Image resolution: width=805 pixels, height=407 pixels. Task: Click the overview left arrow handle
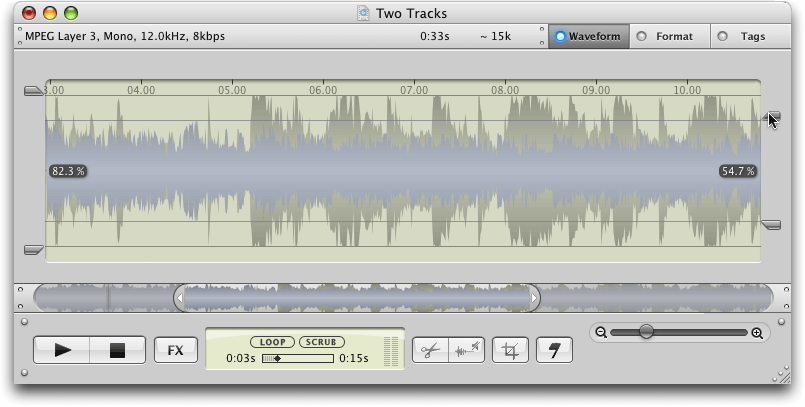(179, 298)
